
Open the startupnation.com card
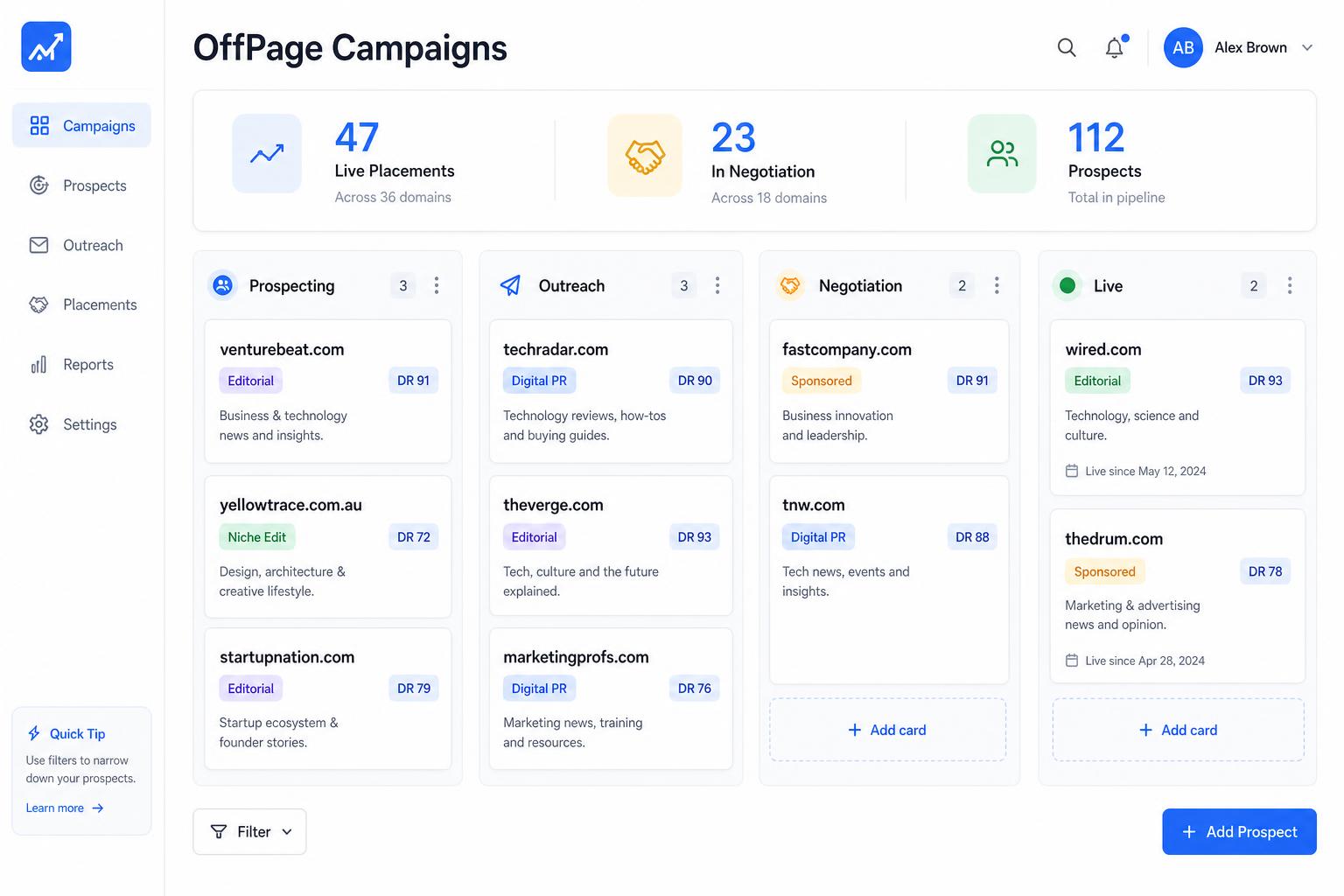pyautogui.click(x=328, y=698)
